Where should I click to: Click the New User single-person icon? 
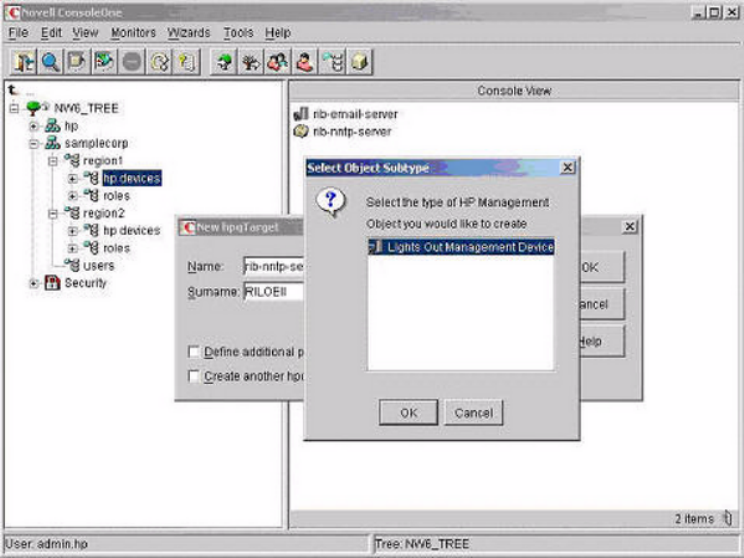pos(305,62)
